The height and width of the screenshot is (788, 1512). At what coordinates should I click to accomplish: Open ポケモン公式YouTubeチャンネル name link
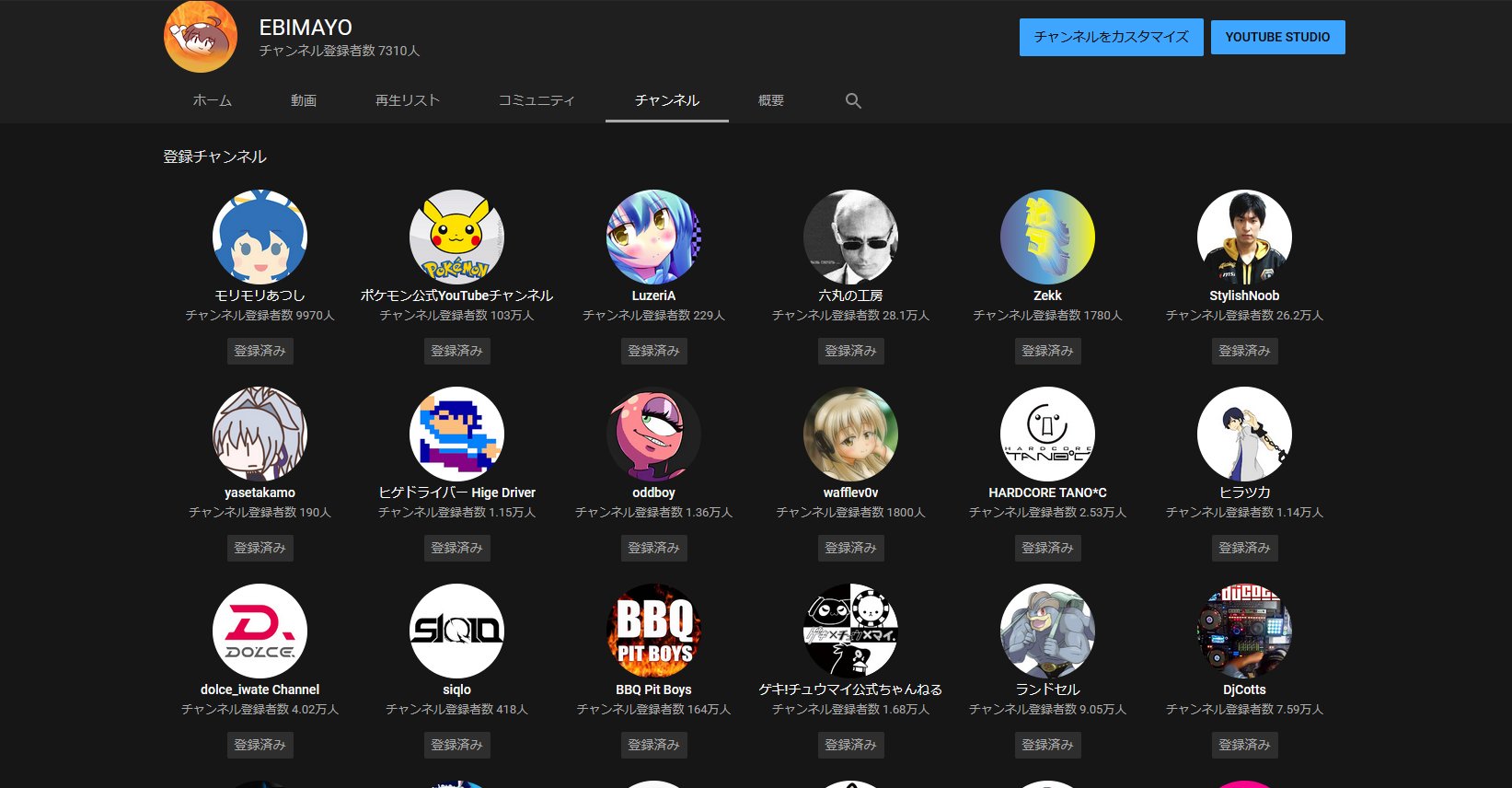tap(456, 295)
